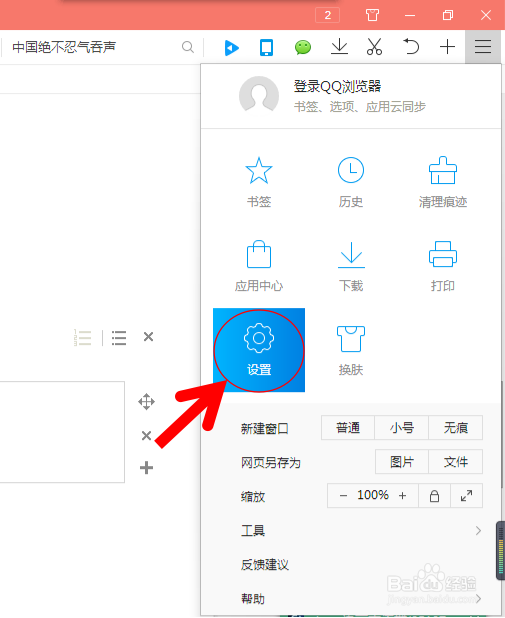Click the small X beside the box
Screen dimensions: 505x618
point(146,436)
